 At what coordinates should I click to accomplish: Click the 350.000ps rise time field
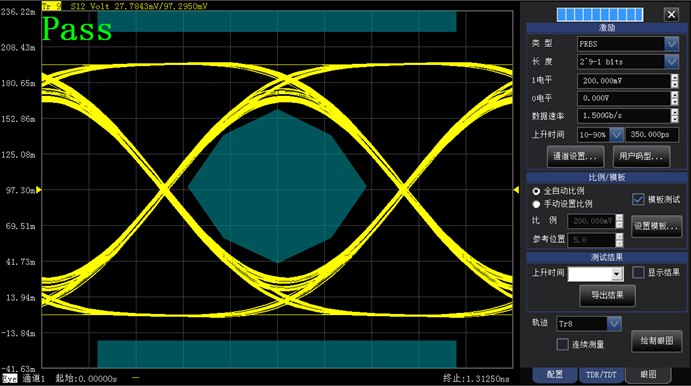tap(652, 134)
